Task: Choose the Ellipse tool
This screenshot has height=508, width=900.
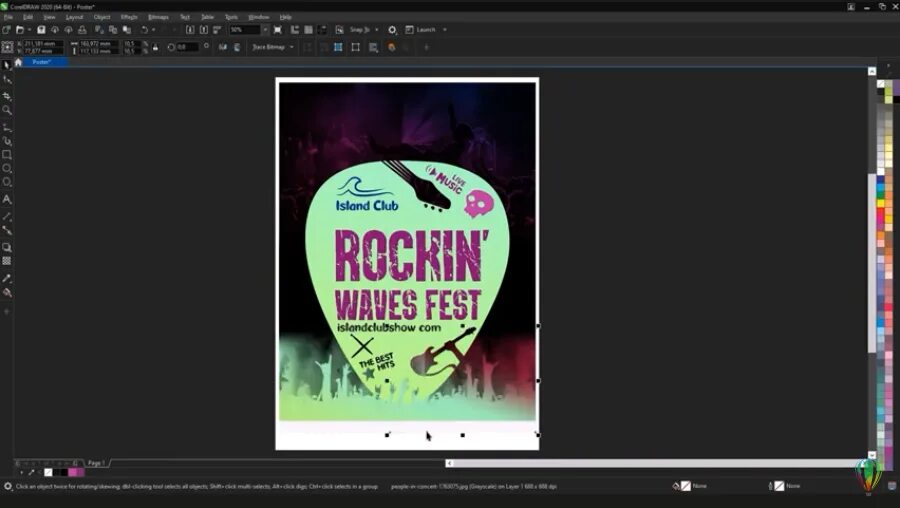Action: (x=7, y=168)
